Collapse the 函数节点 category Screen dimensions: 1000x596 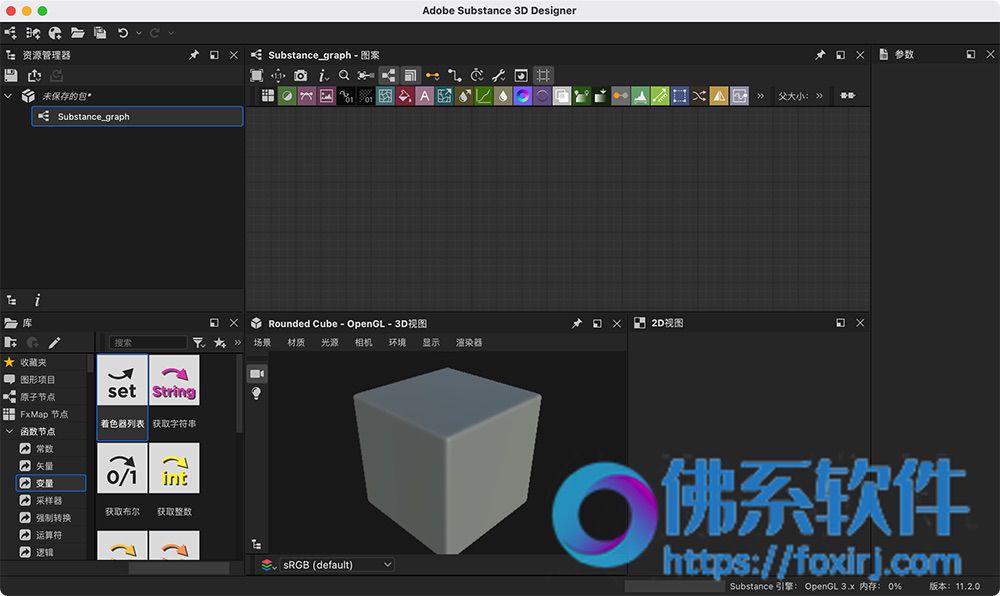pos(9,432)
